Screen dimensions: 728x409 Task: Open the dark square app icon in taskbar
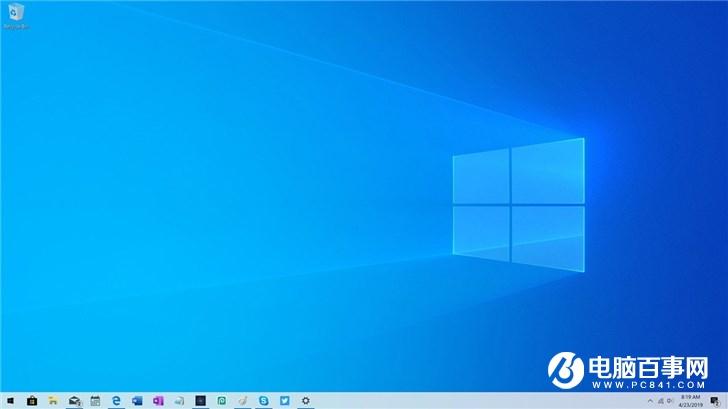pos(201,401)
